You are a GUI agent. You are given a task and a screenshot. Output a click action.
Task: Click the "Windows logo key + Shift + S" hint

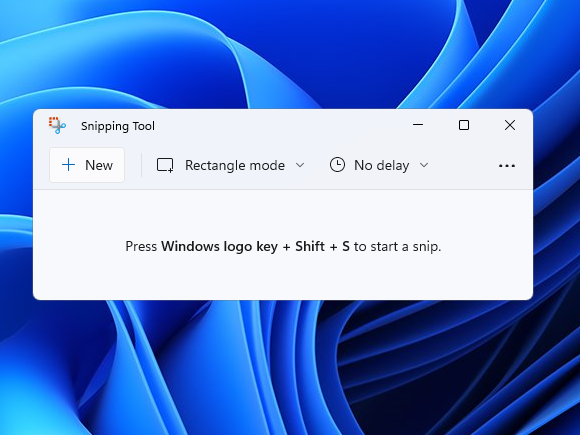[255, 246]
